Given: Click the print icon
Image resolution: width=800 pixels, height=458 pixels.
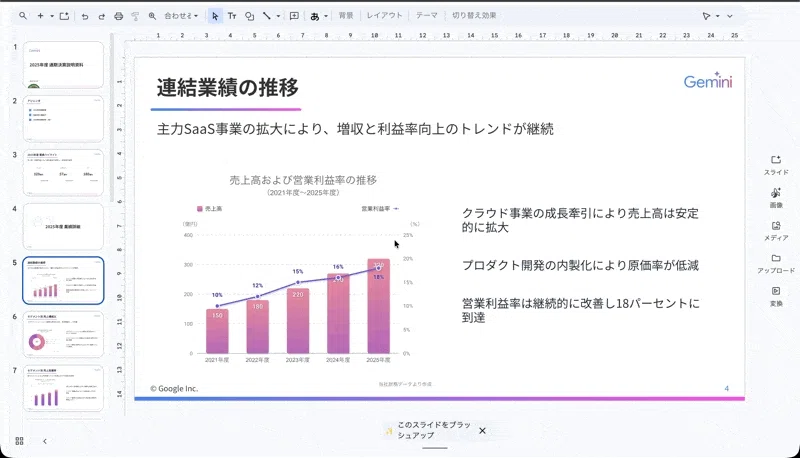Looking at the screenshot, I should 118,16.
